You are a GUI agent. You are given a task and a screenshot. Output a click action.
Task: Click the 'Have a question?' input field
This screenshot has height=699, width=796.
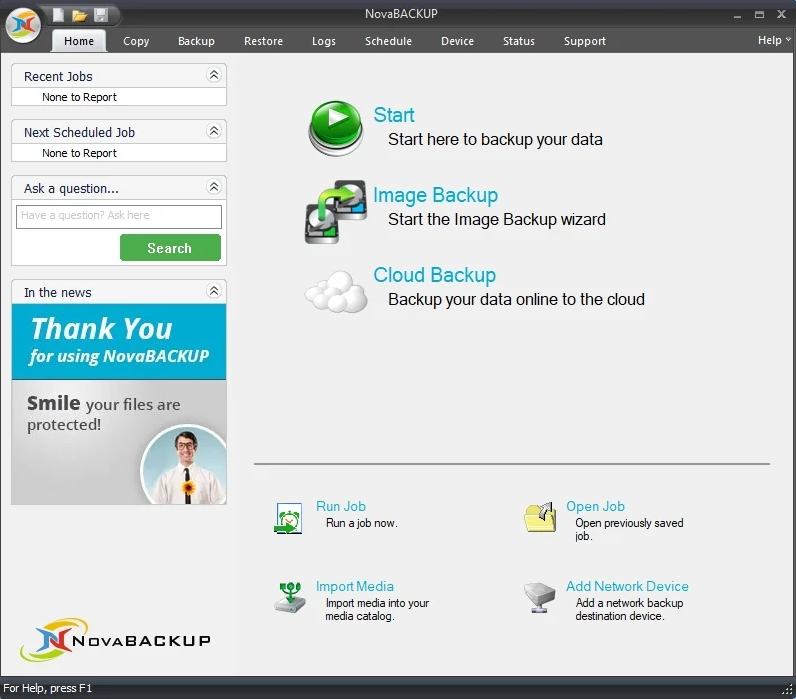point(119,216)
